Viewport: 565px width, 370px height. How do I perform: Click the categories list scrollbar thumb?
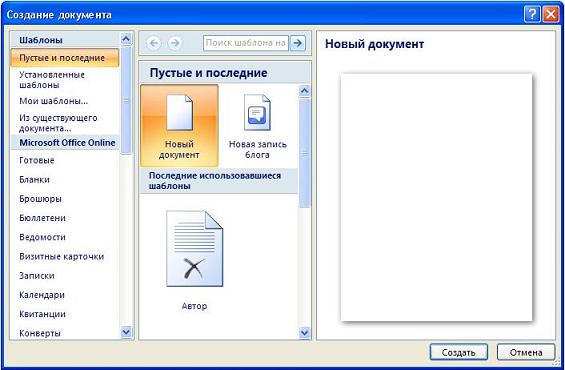pyautogui.click(x=126, y=100)
